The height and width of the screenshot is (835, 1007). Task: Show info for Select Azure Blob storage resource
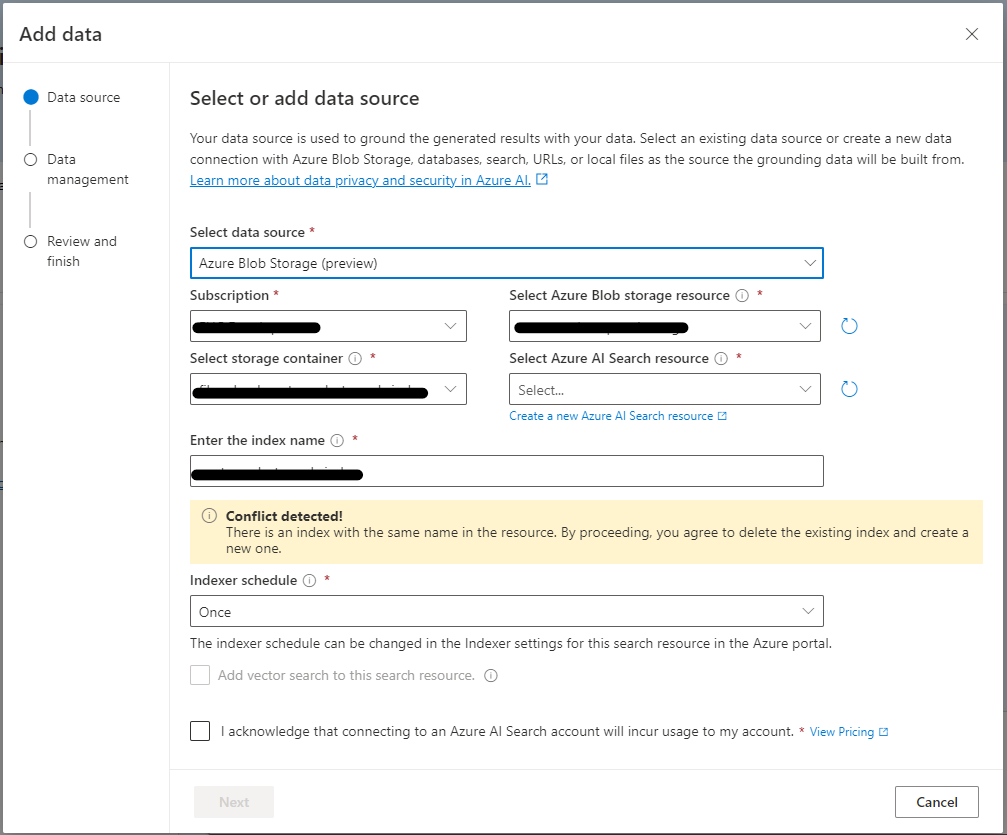point(742,295)
